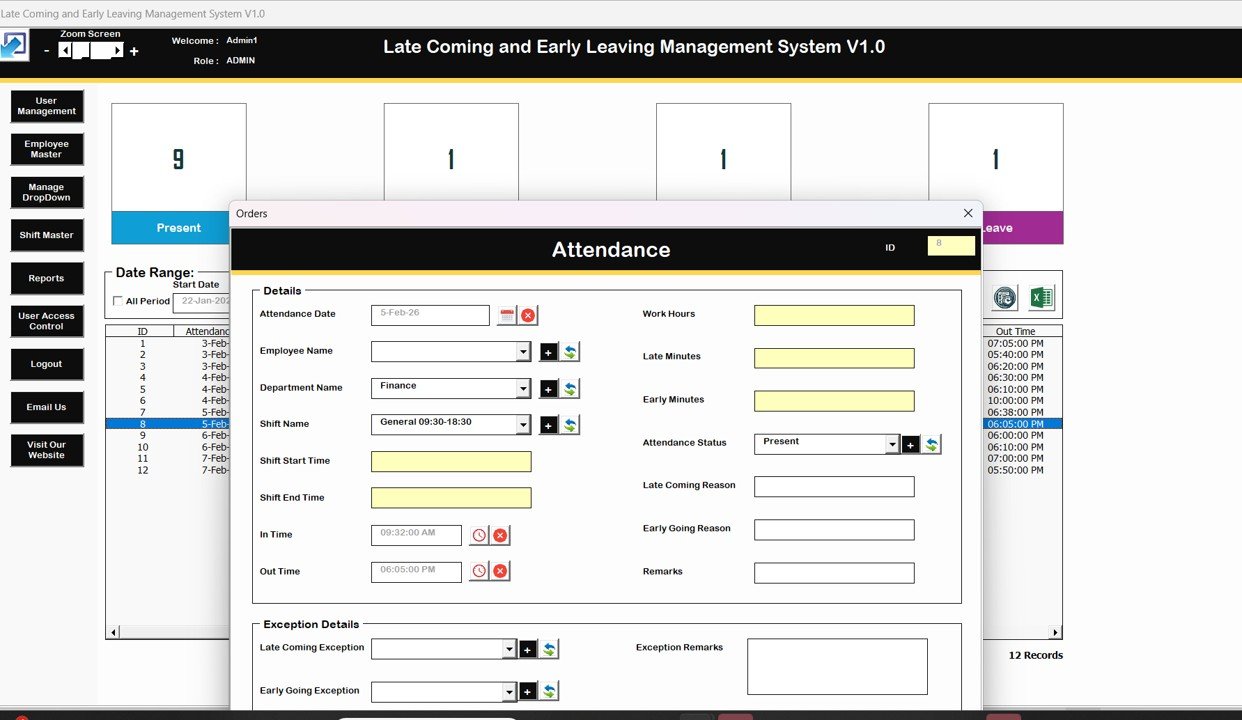
Task: Clear Attendance Date with red X icon
Action: point(528,315)
